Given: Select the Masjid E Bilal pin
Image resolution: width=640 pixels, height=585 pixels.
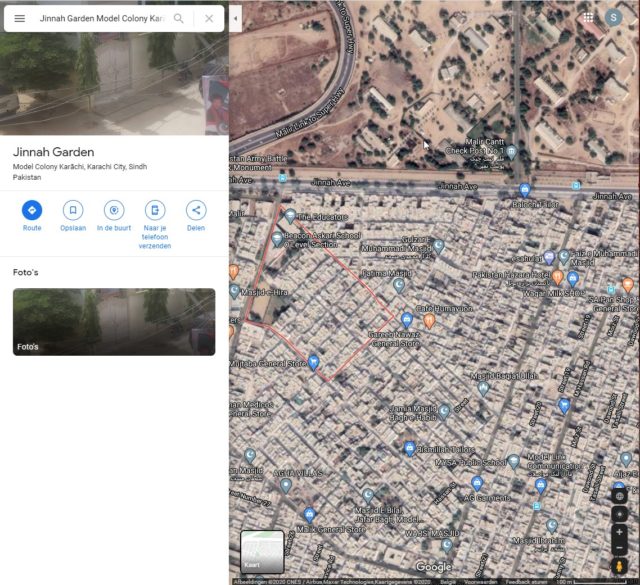Looking at the screenshot, I should (x=368, y=495).
